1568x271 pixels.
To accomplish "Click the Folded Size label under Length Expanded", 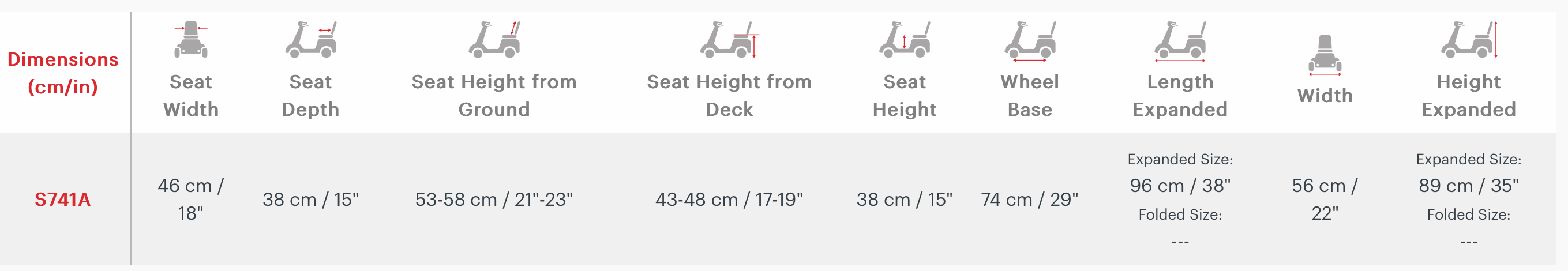I will pyautogui.click(x=1180, y=214).
